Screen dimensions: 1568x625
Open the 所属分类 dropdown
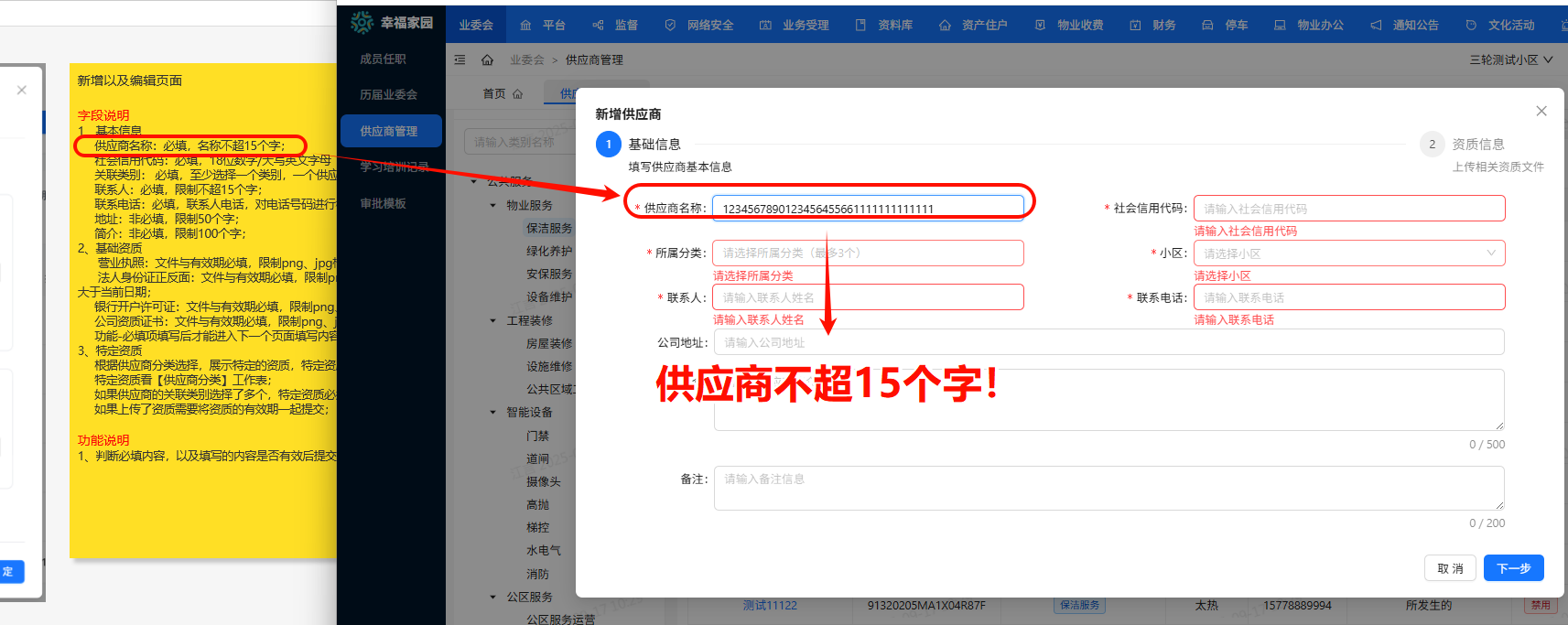868,253
